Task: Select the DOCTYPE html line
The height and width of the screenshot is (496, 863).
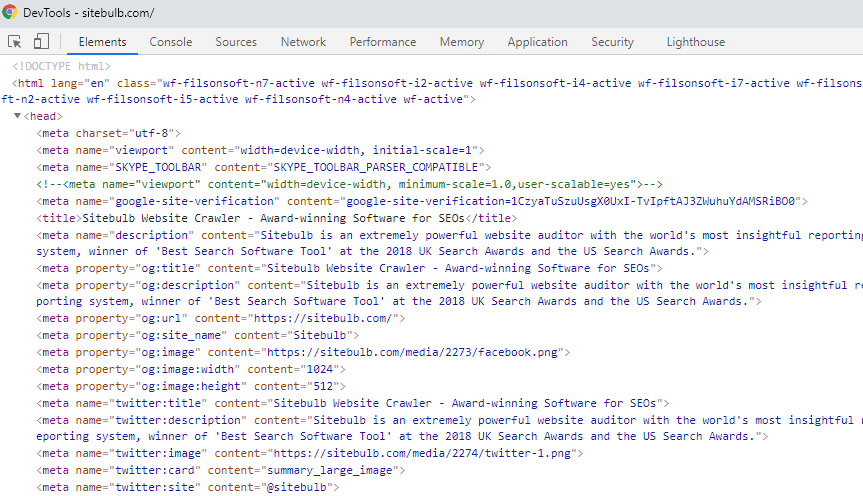Action: pyautogui.click(x=62, y=66)
